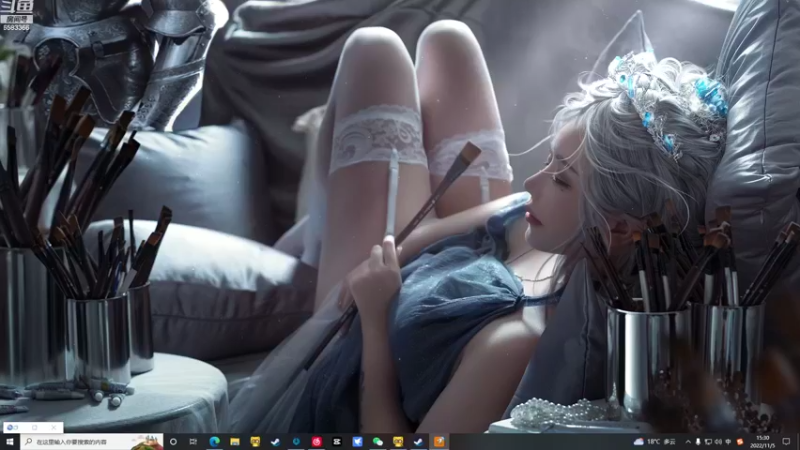Open the red round app icon on taskbar
Image resolution: width=800 pixels, height=450 pixels.
click(316, 442)
